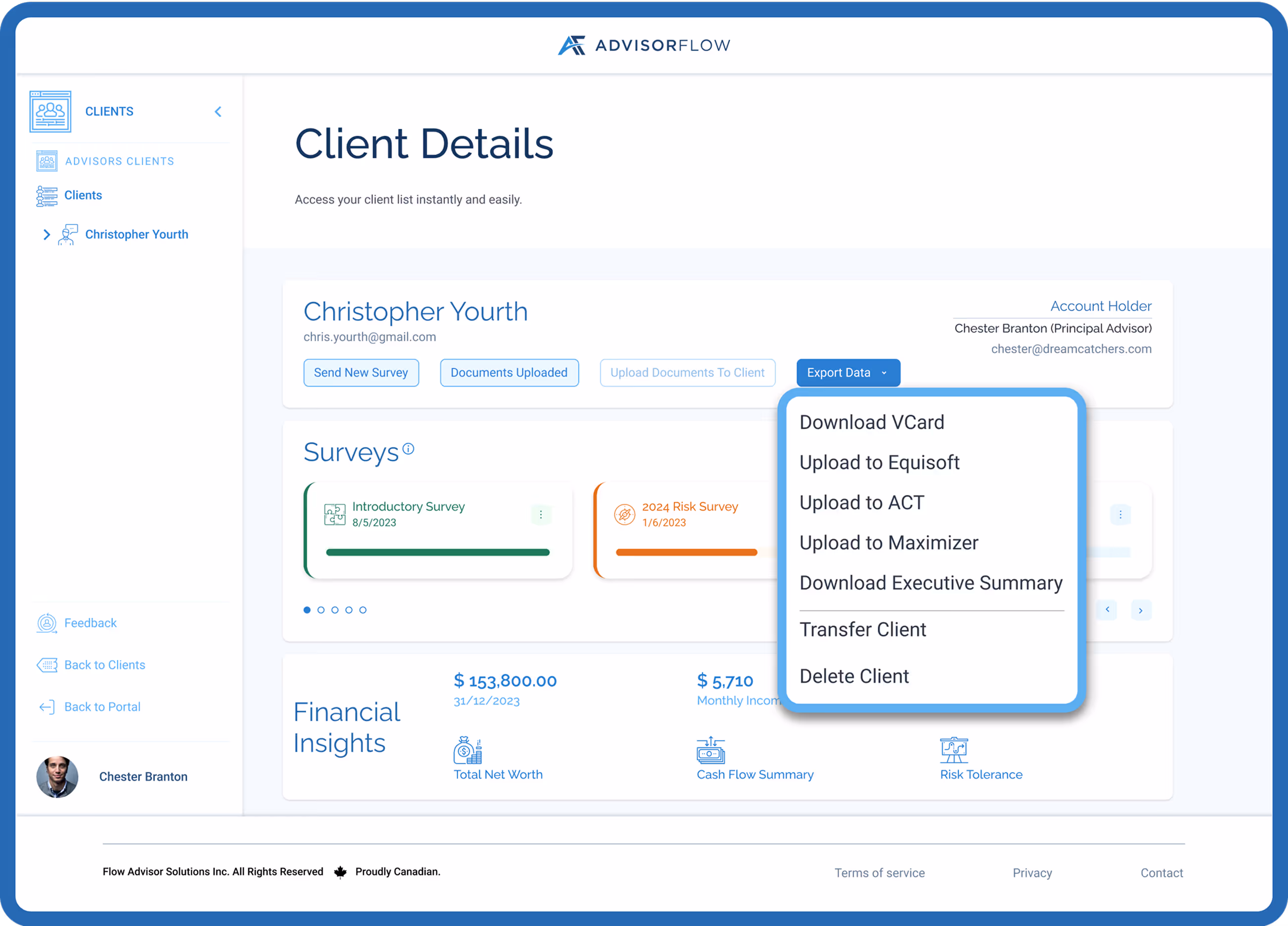Image resolution: width=1288 pixels, height=926 pixels.
Task: Click the Feedback icon in sidebar
Action: 47,623
